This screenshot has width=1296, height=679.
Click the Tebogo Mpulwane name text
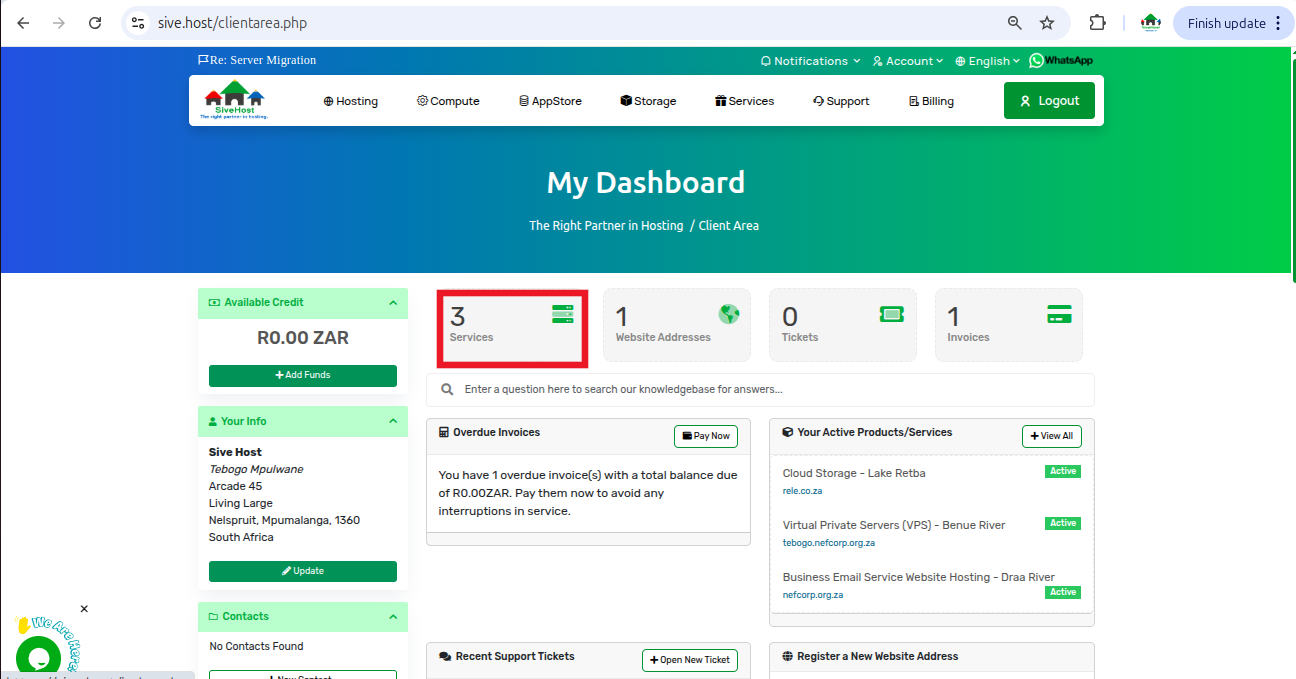256,469
